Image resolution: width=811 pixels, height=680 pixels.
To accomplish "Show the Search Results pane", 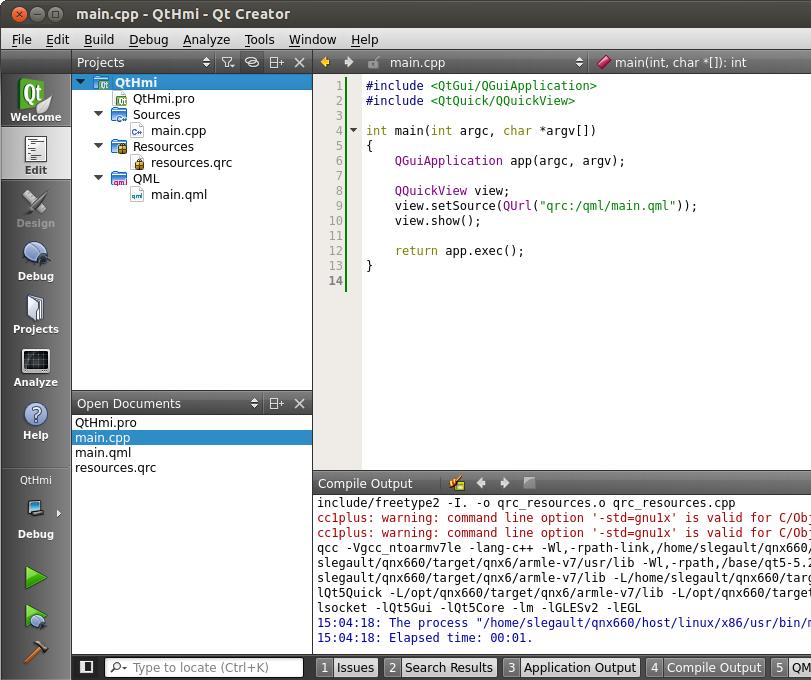I will pos(441,668).
